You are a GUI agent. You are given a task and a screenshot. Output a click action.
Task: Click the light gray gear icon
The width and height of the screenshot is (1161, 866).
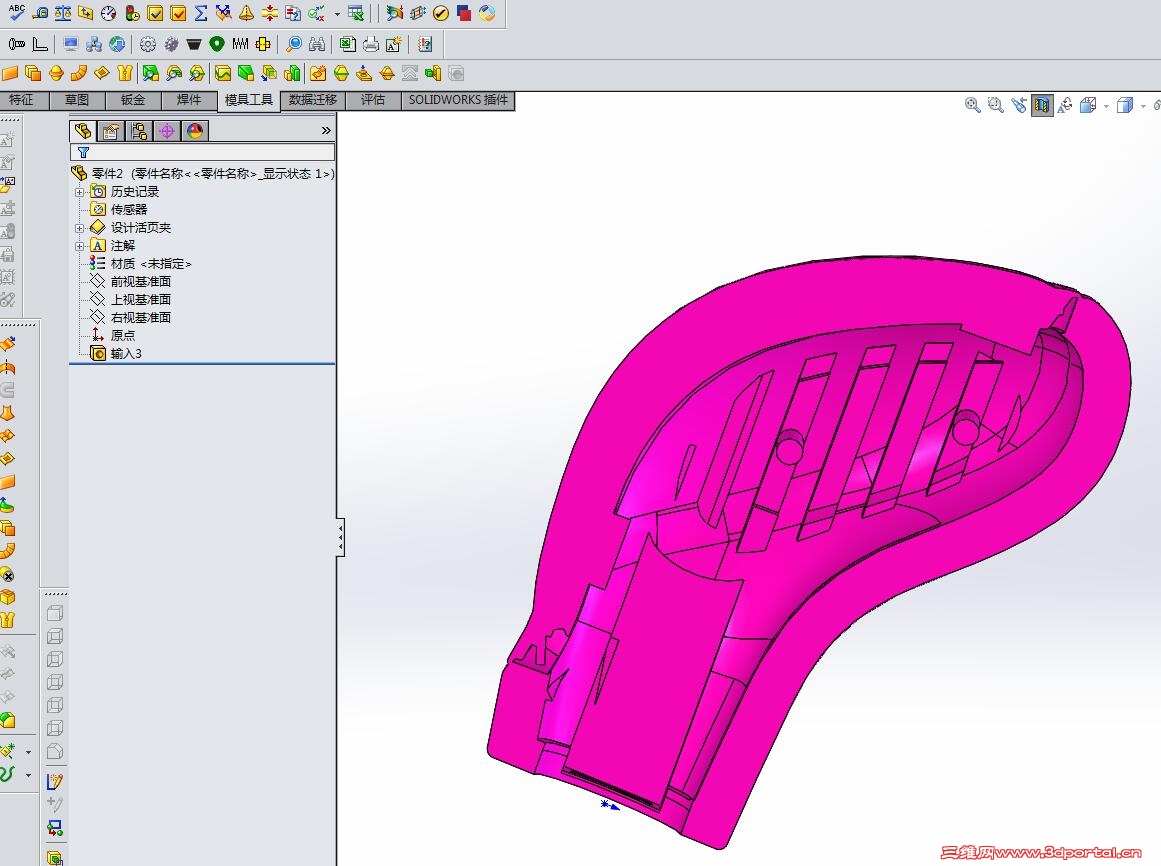pyautogui.click(x=148, y=44)
